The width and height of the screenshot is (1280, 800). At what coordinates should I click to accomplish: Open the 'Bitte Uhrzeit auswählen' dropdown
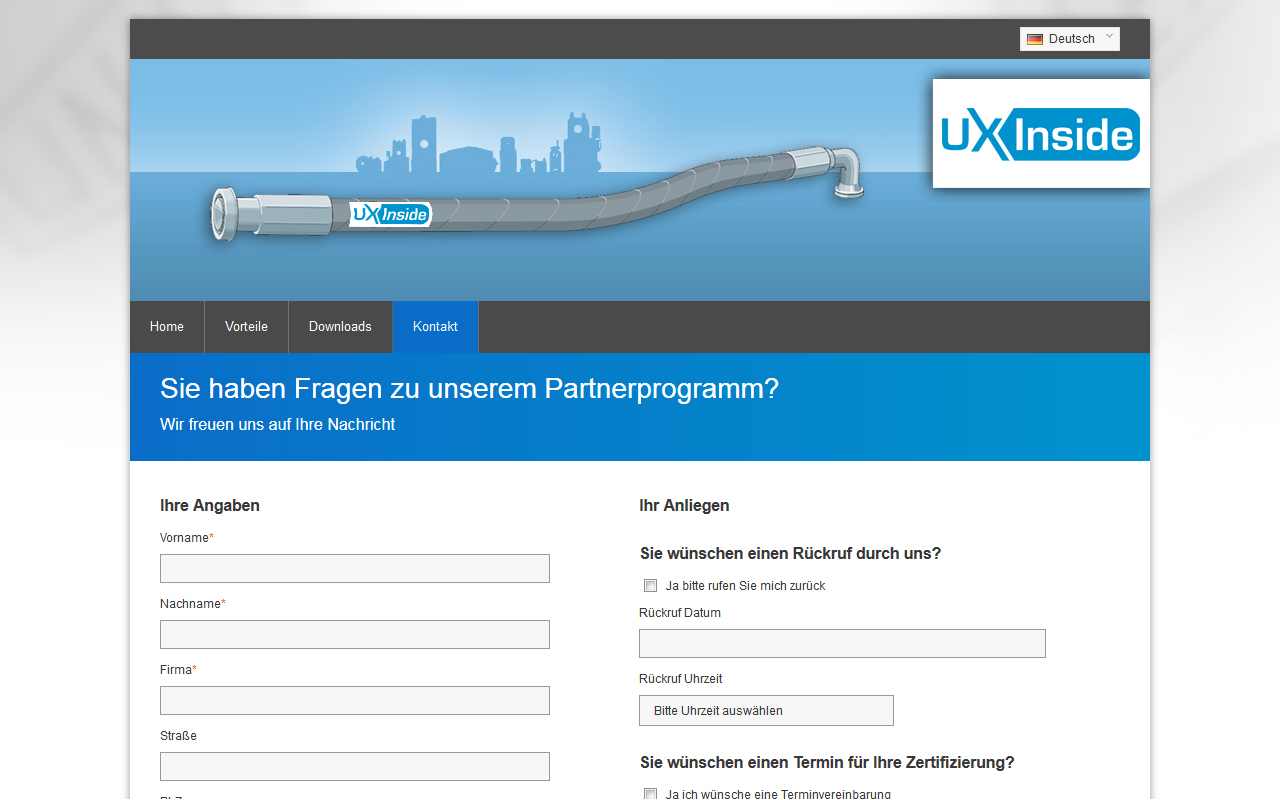pos(766,711)
